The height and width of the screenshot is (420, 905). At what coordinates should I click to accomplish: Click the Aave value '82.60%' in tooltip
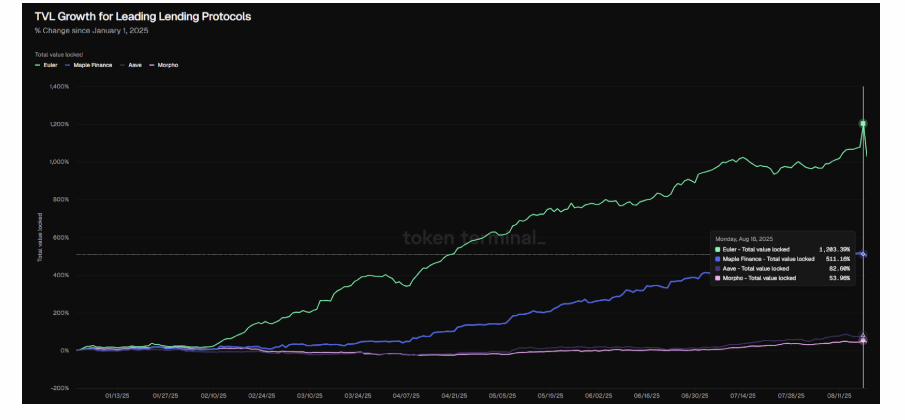click(840, 269)
